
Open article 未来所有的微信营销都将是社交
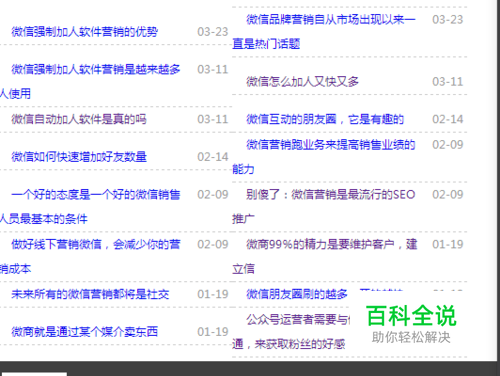point(90,294)
